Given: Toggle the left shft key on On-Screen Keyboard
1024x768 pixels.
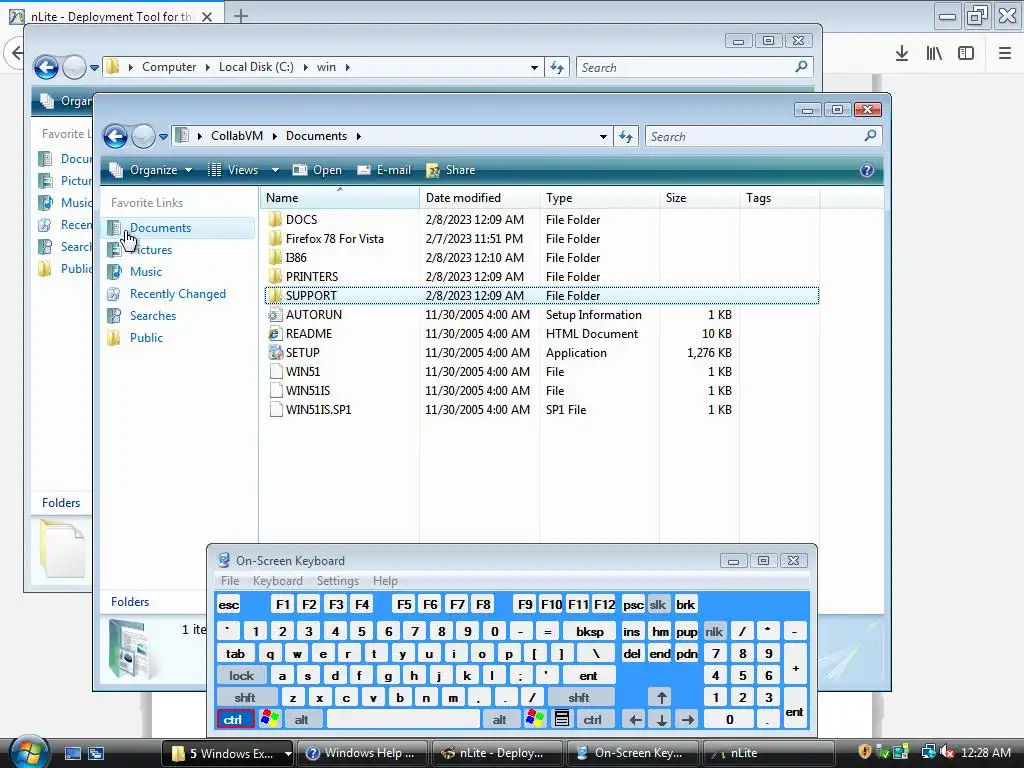Looking at the screenshot, I should tap(246, 697).
